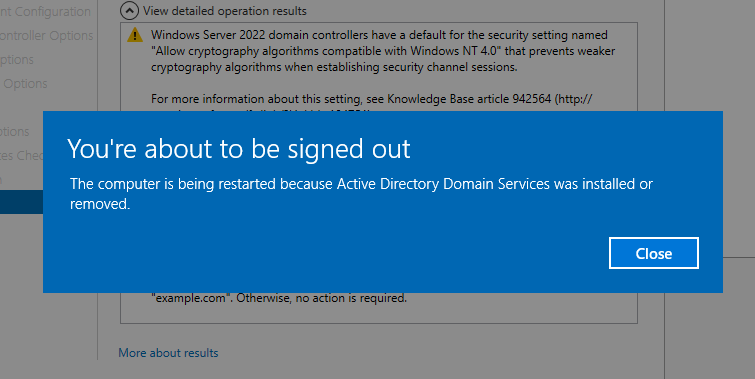This screenshot has height=379, width=755.
Task: Select the Additional Options sidebar step
Action: 24,84
